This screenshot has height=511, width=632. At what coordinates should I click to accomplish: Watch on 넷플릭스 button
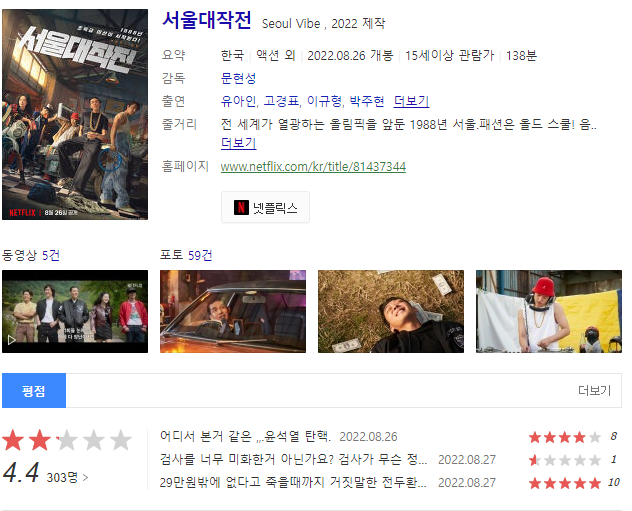265,208
